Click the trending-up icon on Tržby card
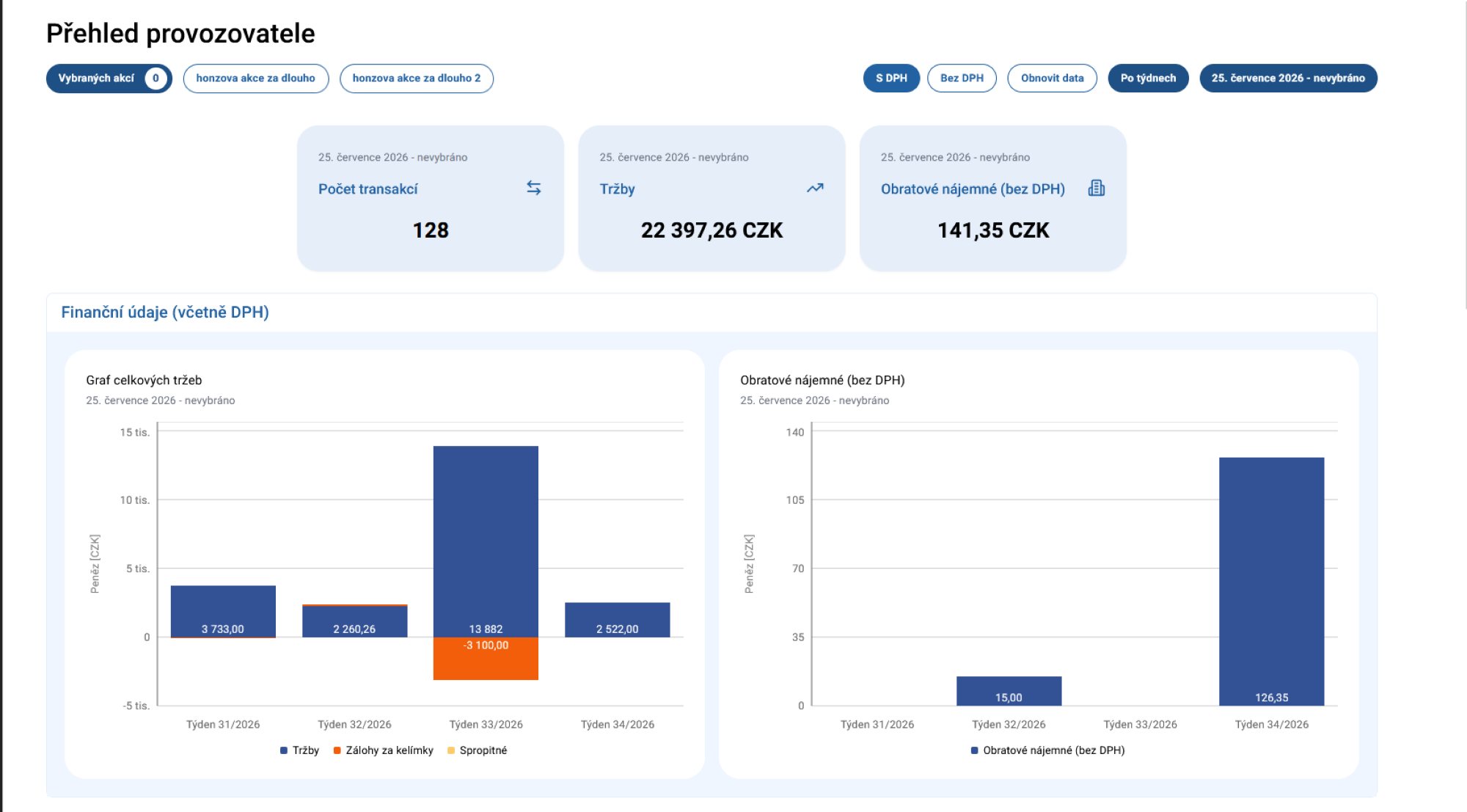This screenshot has width=1467, height=812. click(815, 189)
